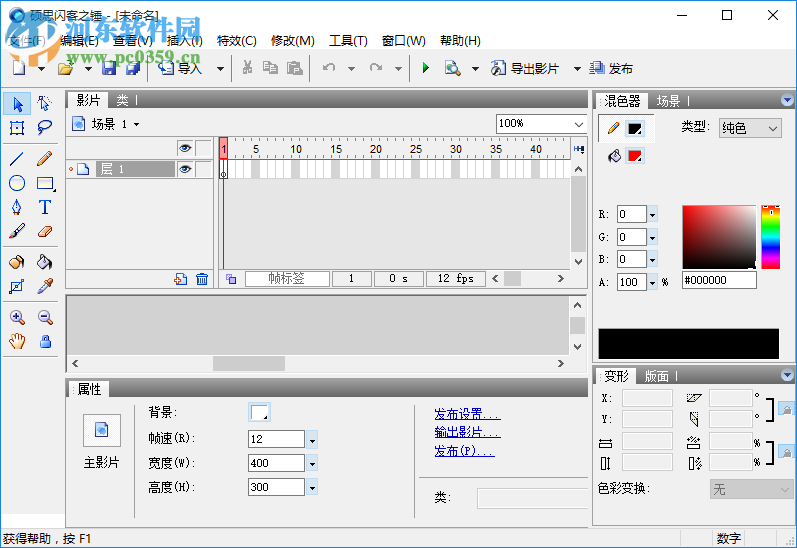This screenshot has height=548, width=797.
Task: Select the ink bottle tool
Action: [x=17, y=262]
